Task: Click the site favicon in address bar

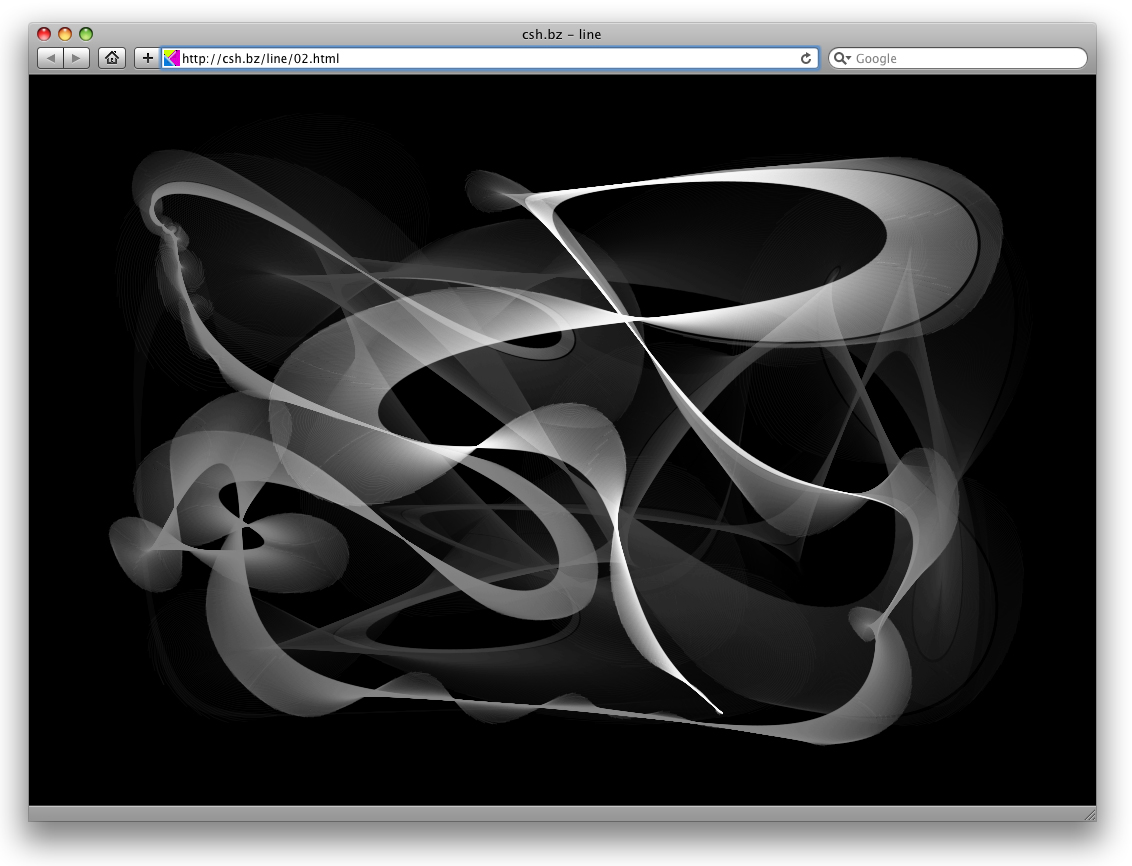Action: tap(171, 58)
